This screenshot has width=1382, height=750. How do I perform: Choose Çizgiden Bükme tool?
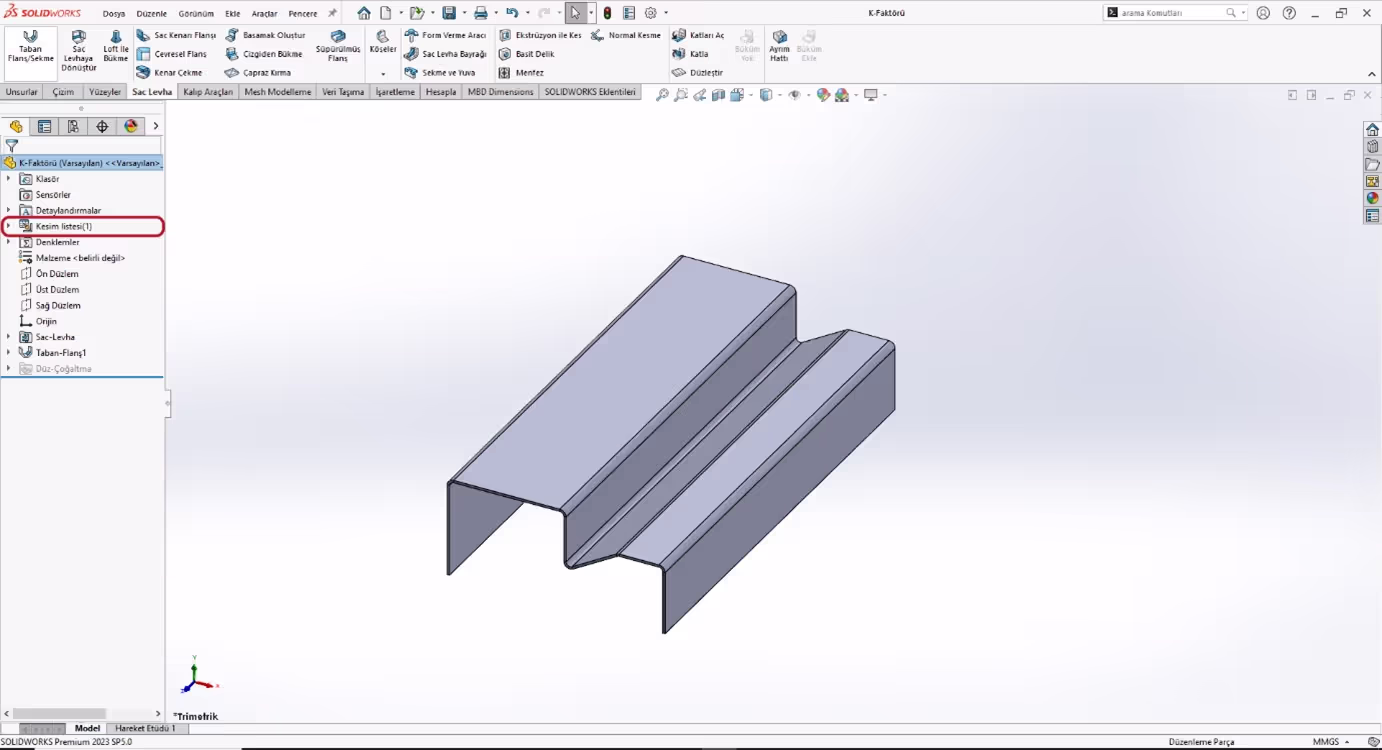264,54
